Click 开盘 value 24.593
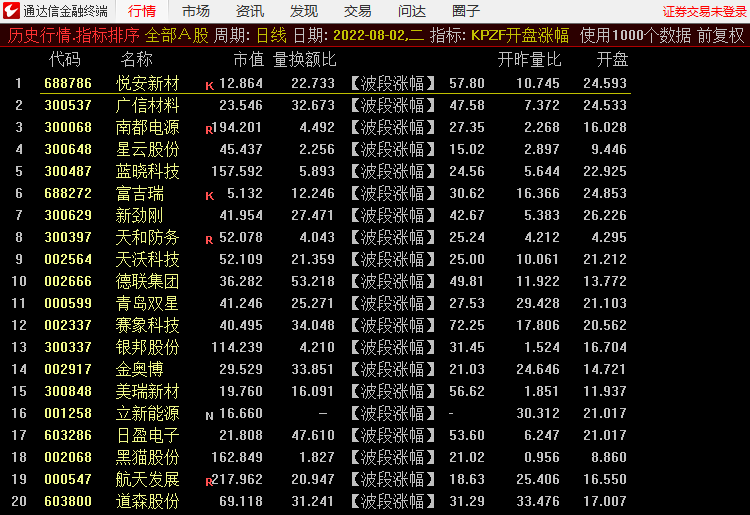Image resolution: width=750 pixels, height=515 pixels. [605, 83]
